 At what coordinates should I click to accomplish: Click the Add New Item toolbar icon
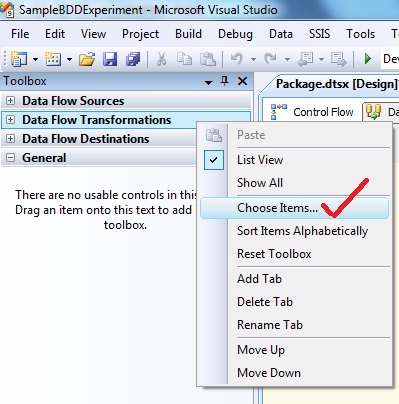pyautogui.click(x=53, y=59)
